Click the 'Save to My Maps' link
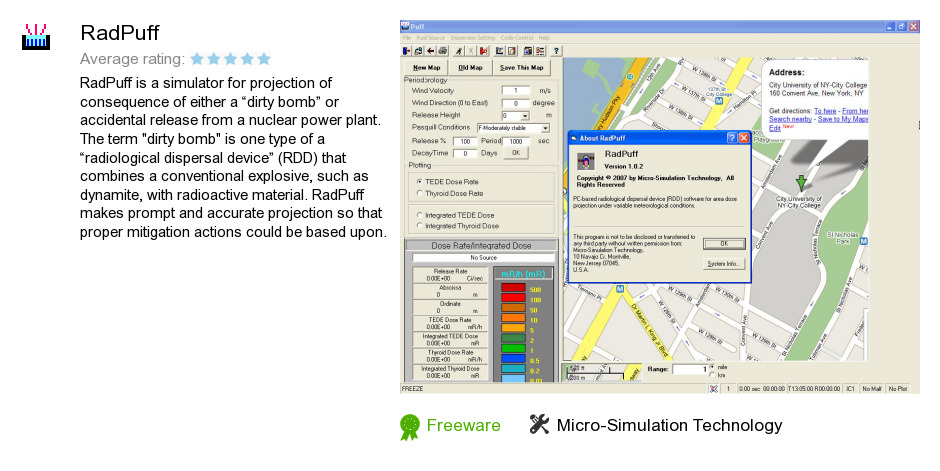Viewport: 940px width, 471px height. [843, 119]
